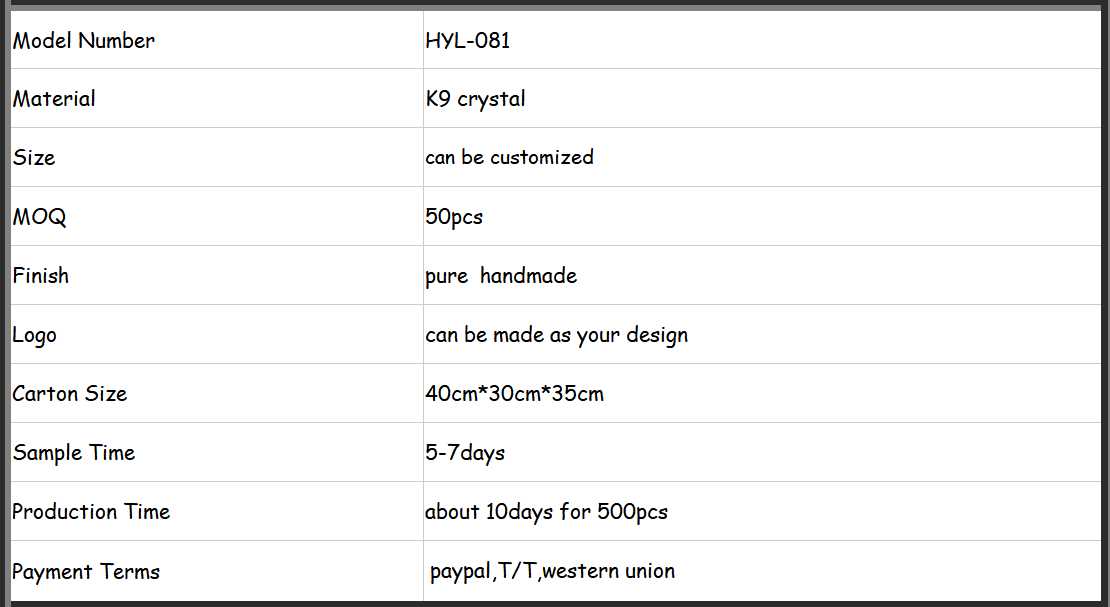Screen dimensions: 1110x607
Task: Click the "Production Time" label
Action: click(91, 512)
